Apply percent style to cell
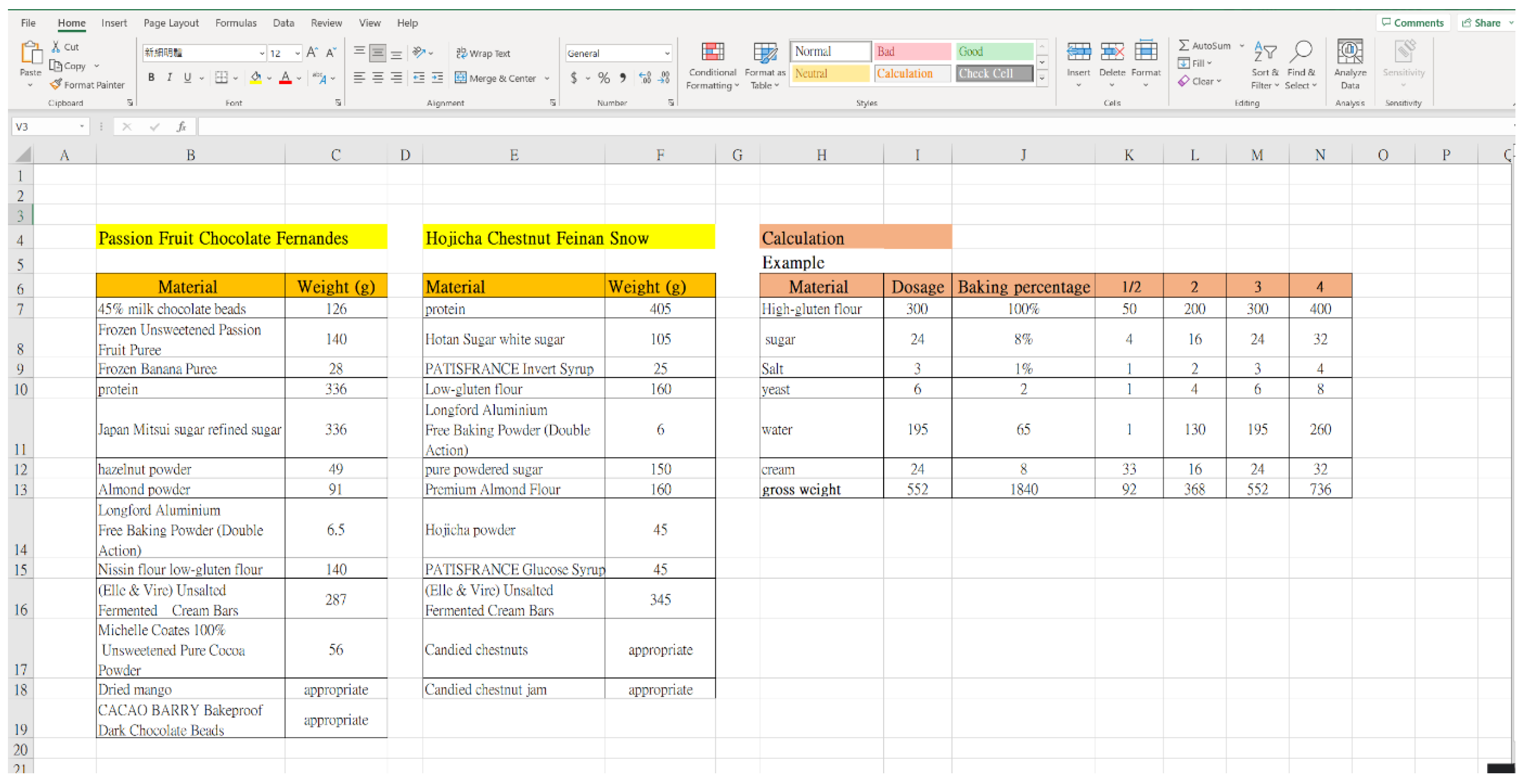Screen dimensions: 1523x784 [603, 77]
